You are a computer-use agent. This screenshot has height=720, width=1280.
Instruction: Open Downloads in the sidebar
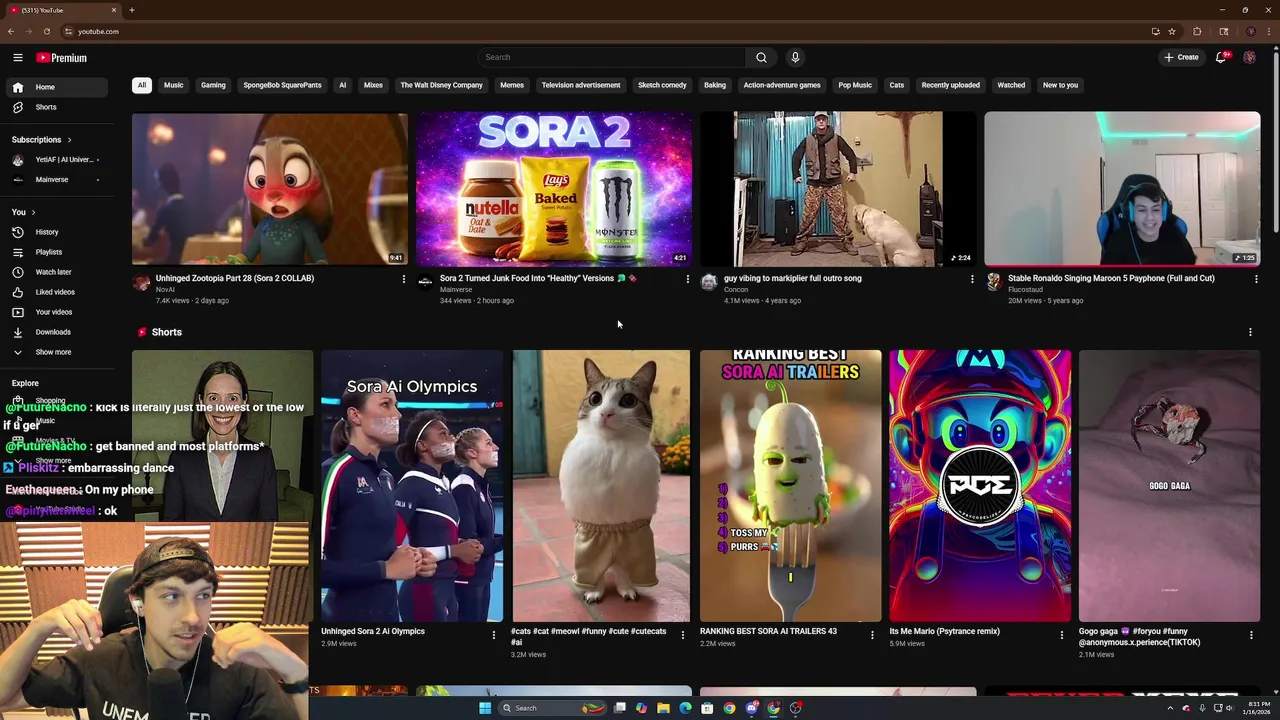point(55,332)
